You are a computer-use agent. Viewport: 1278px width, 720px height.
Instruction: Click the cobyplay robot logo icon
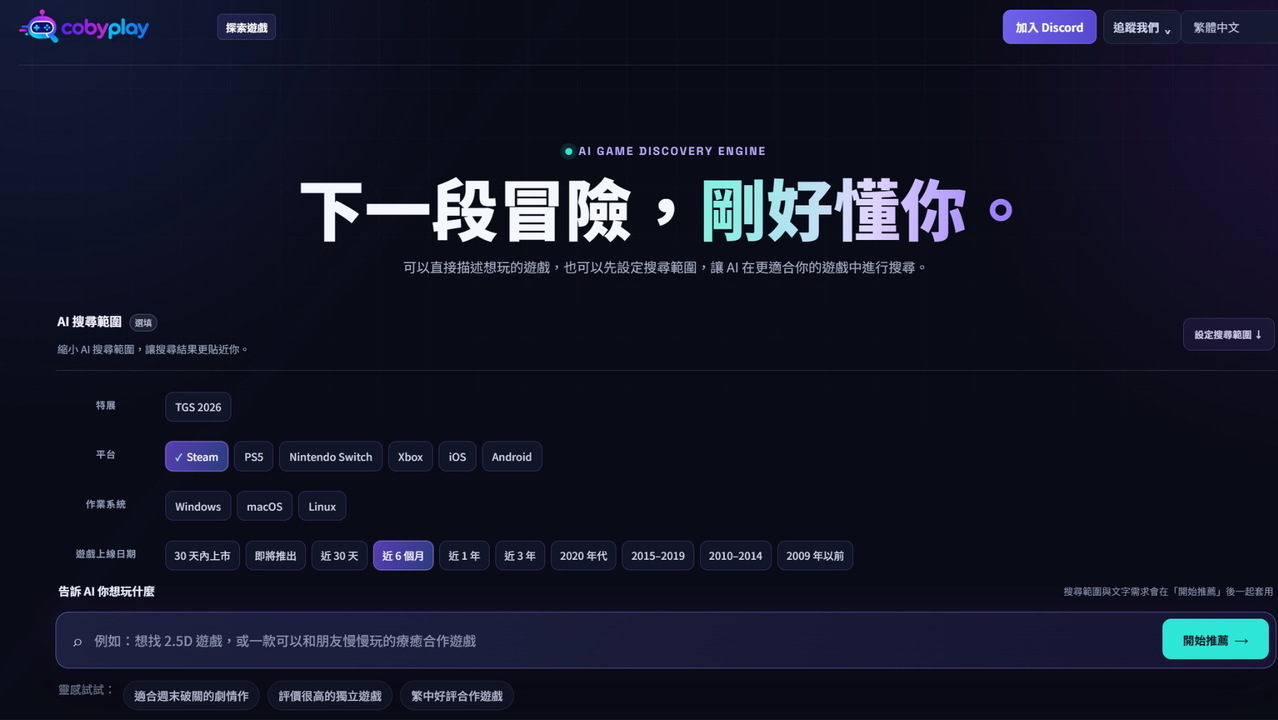pyautogui.click(x=39, y=27)
